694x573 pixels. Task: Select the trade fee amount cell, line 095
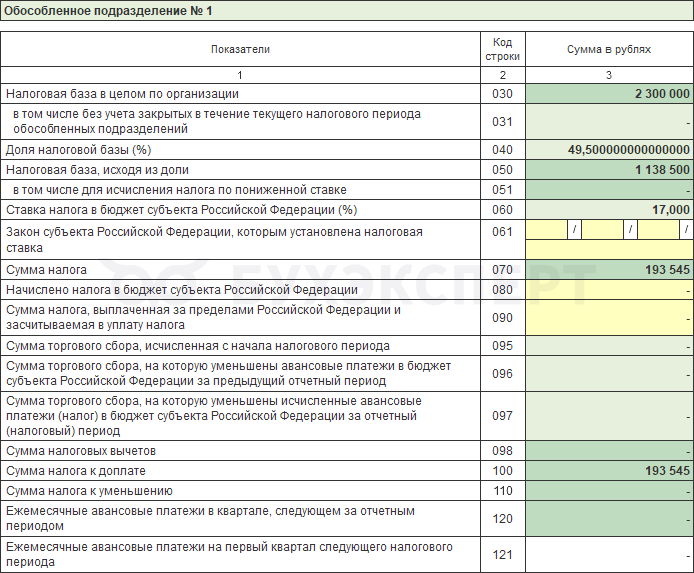(x=609, y=346)
